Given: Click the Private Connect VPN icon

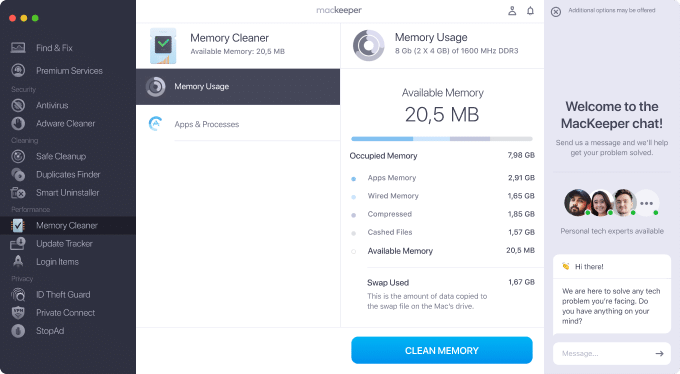Looking at the screenshot, I should (x=18, y=312).
